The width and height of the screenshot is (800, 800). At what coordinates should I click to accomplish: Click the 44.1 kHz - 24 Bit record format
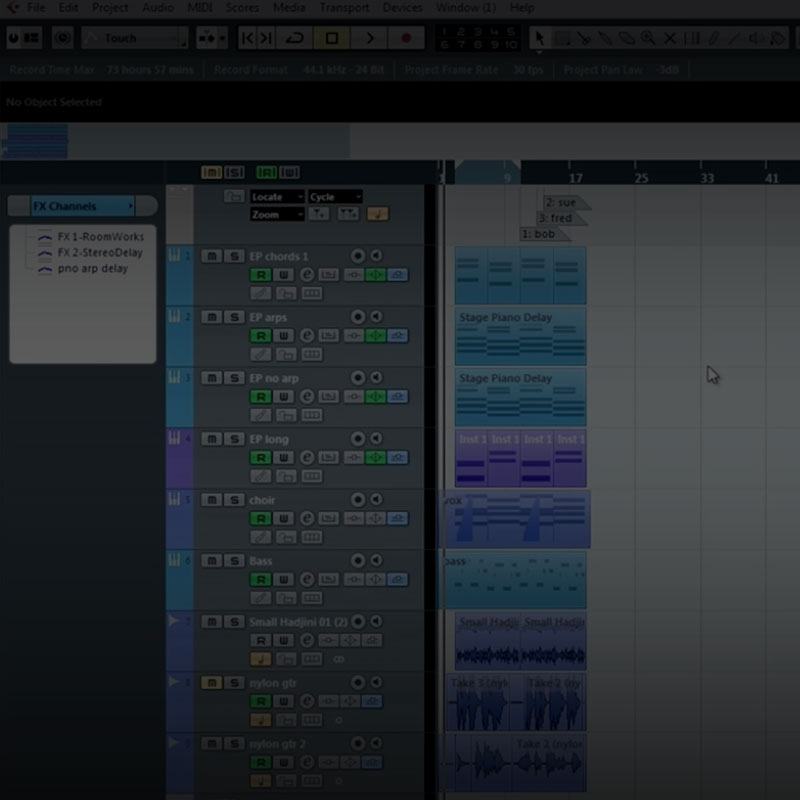pyautogui.click(x=344, y=70)
